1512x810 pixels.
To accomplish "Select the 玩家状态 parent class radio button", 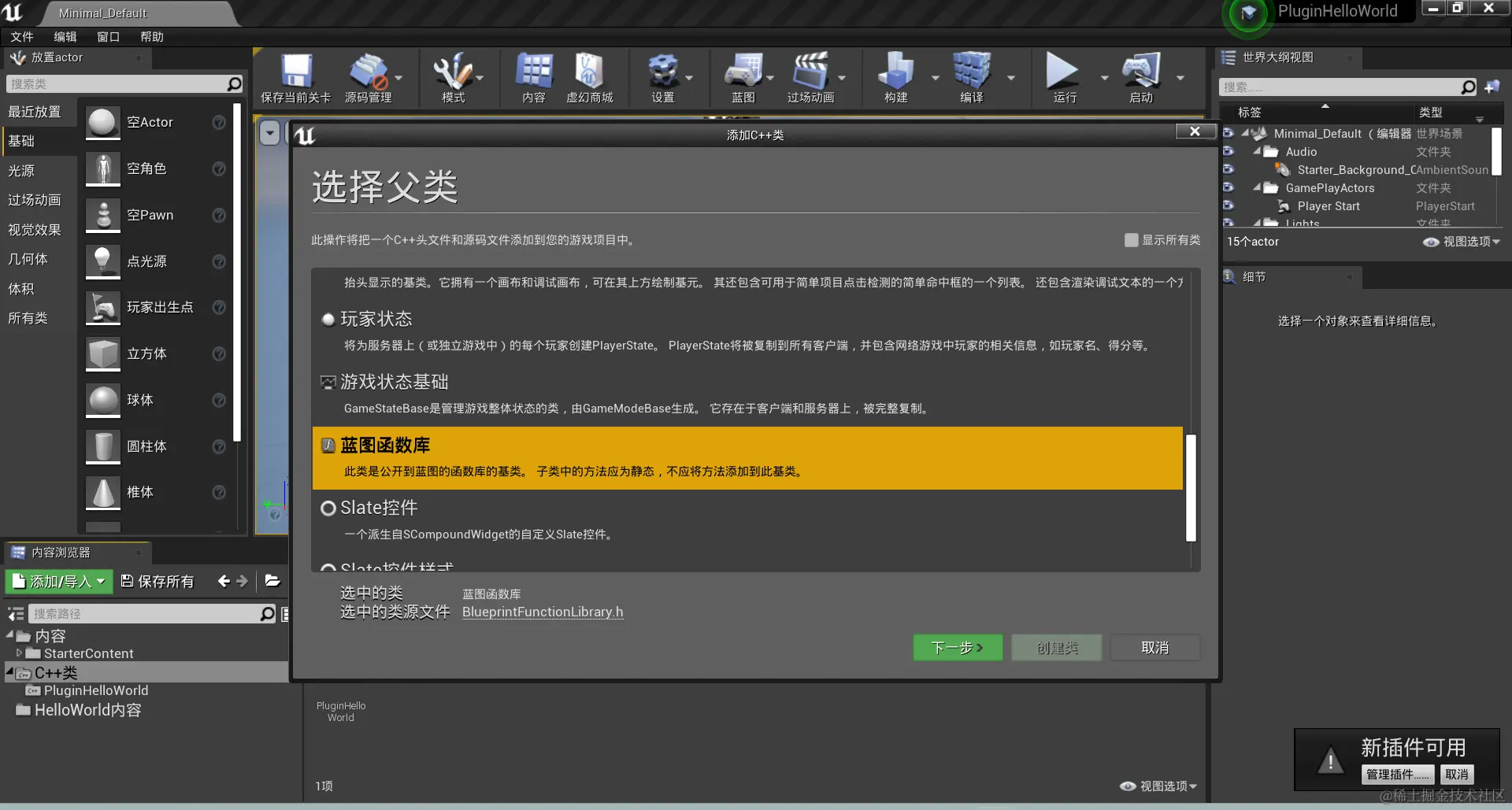I will [x=328, y=320].
